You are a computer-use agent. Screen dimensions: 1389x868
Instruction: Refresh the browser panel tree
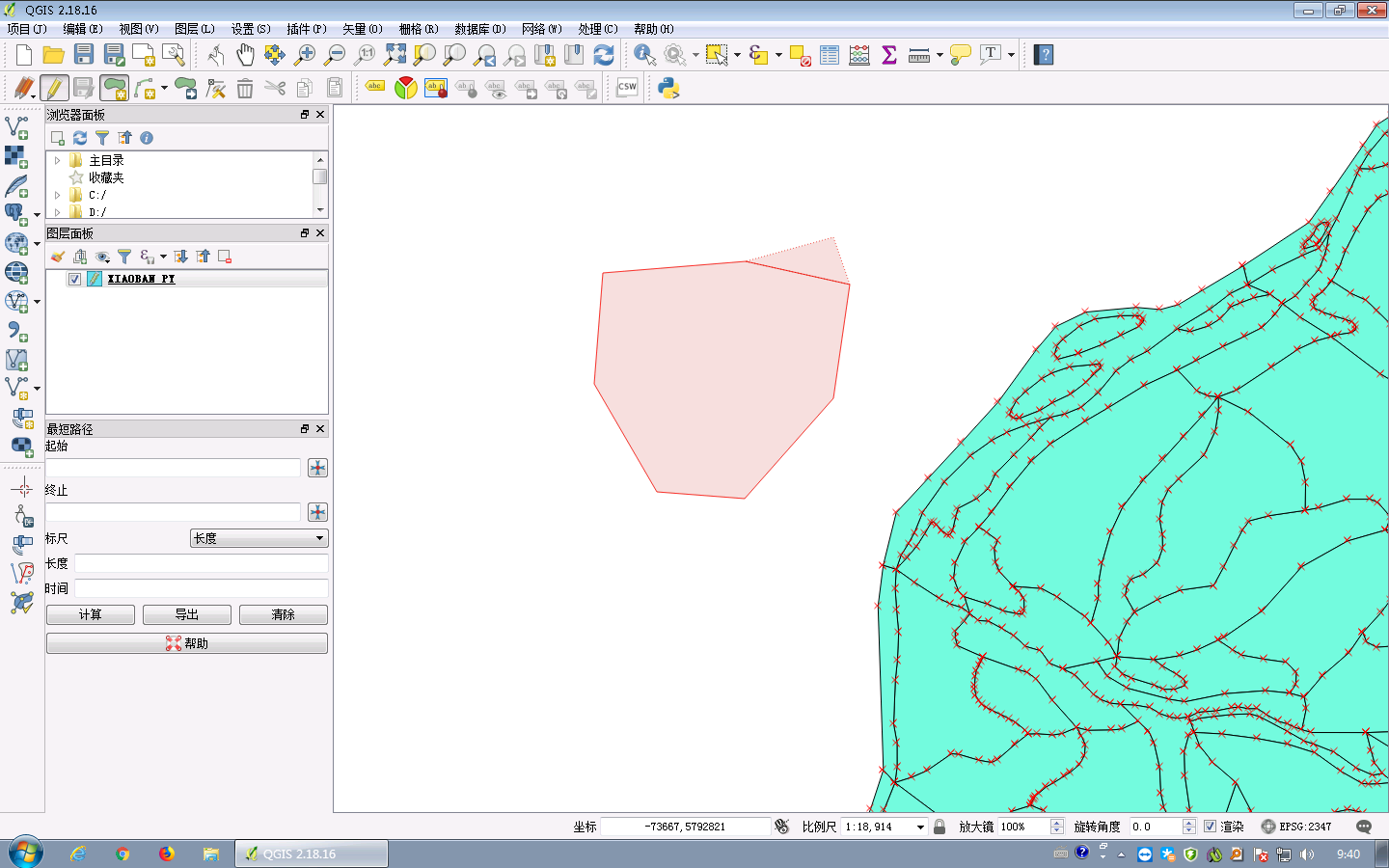point(80,138)
